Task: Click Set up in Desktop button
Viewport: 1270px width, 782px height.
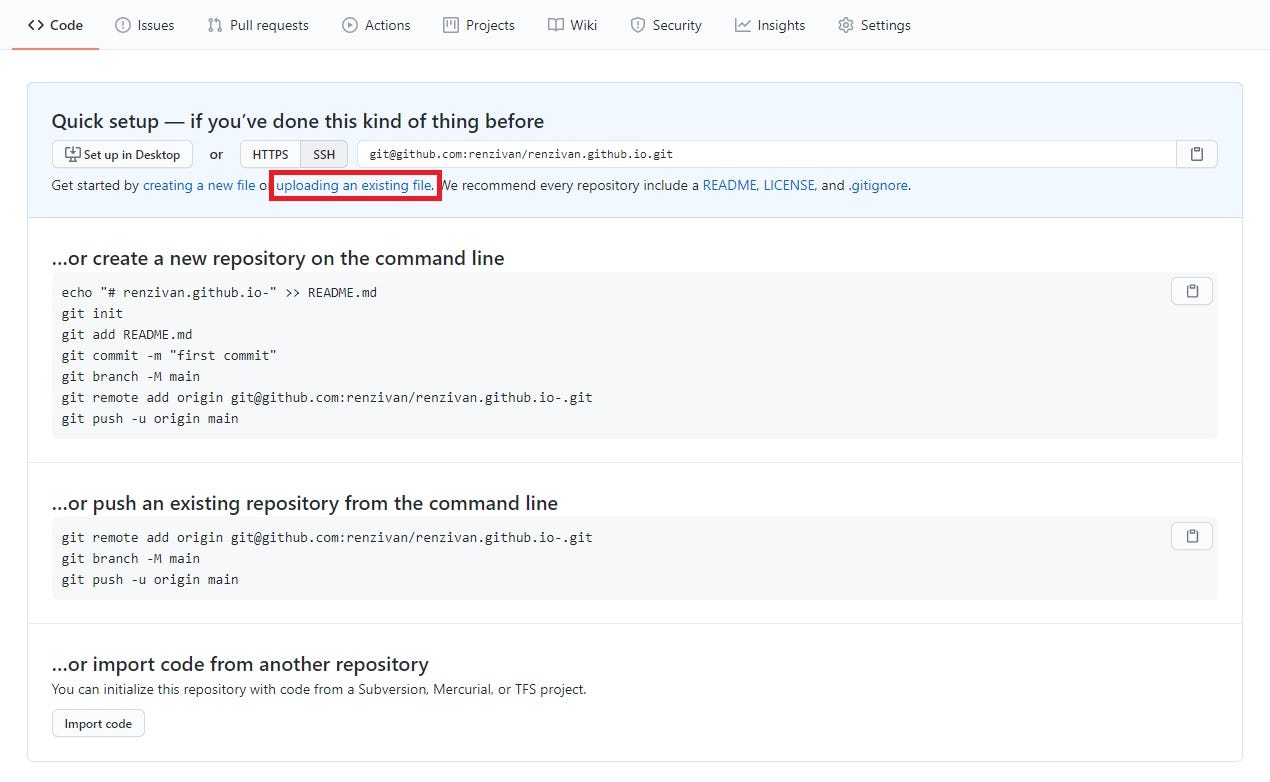Action: 122,154
